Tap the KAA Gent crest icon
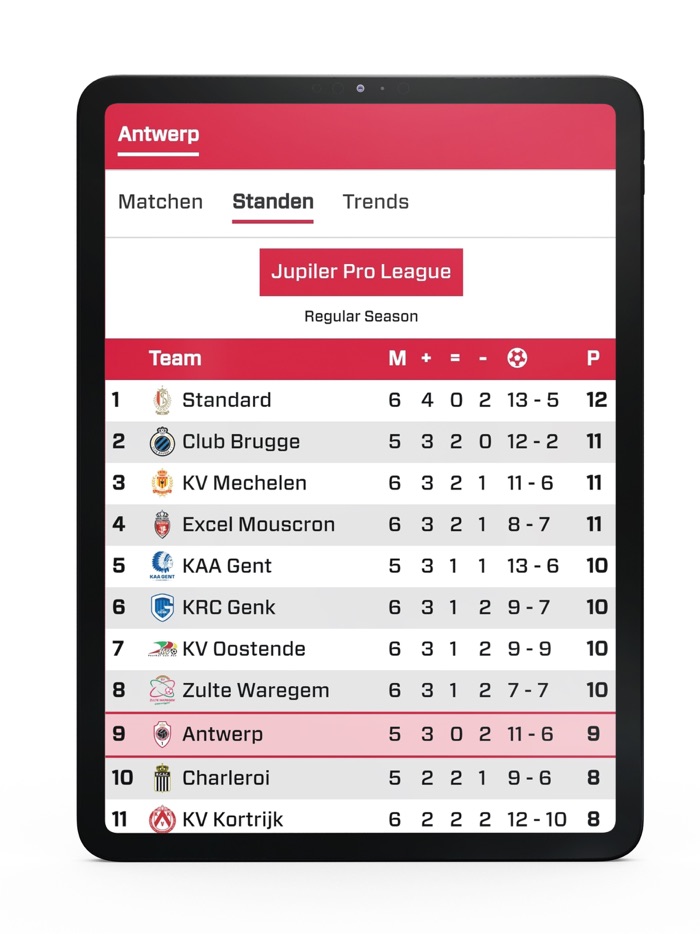 (x=162, y=566)
